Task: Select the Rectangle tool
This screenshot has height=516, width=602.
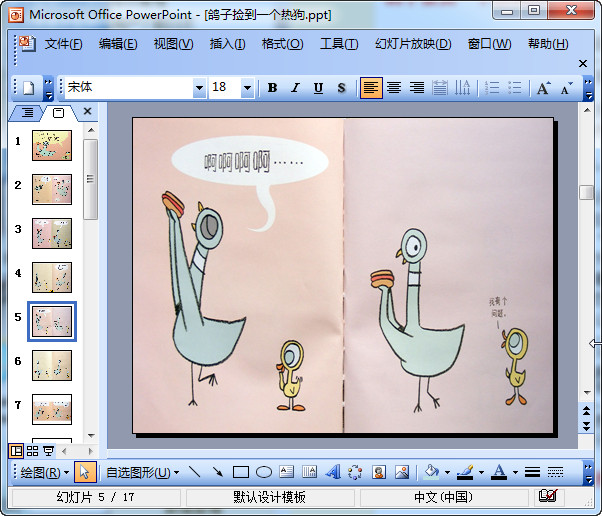Action: 241,472
